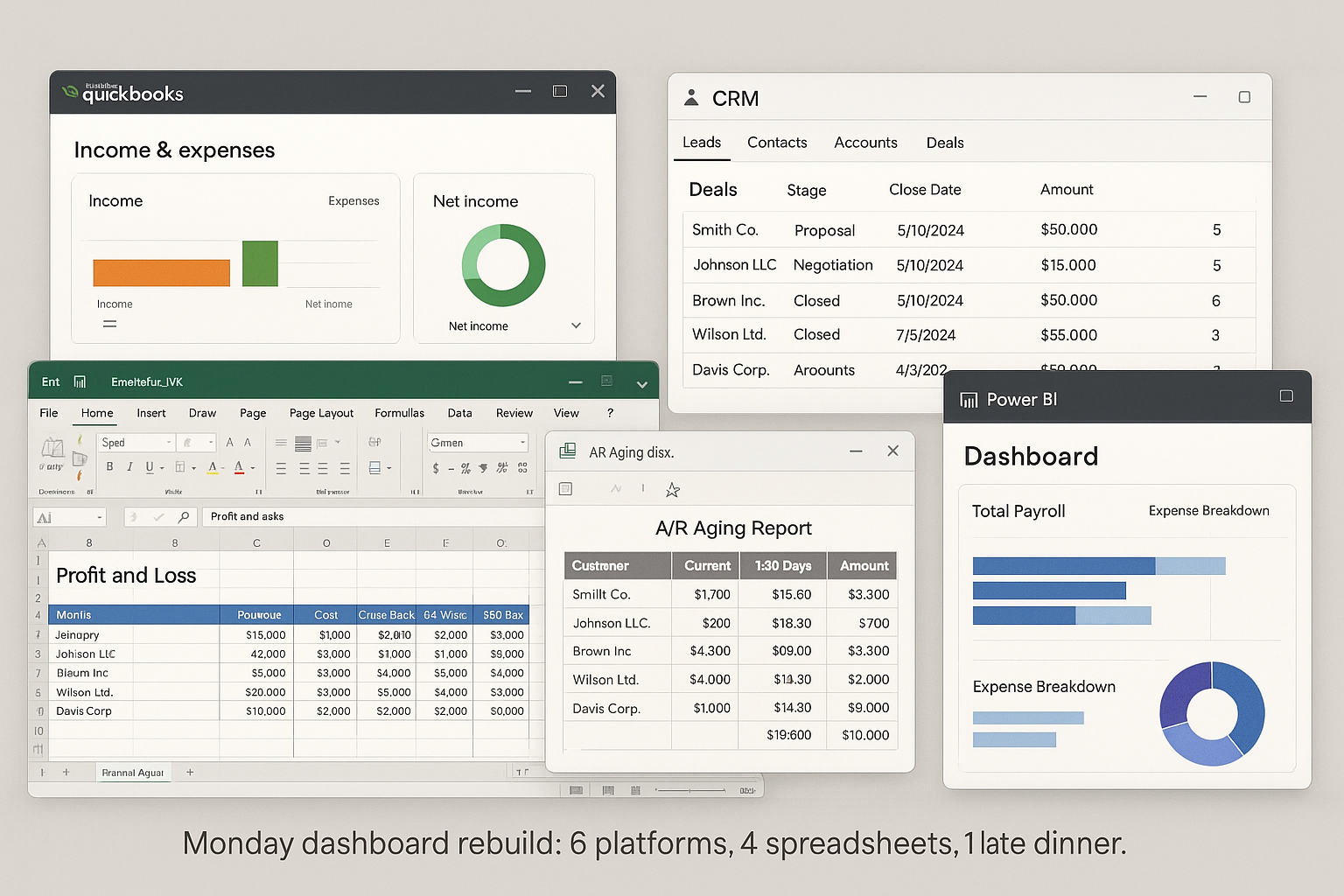Click the increase font size icon

pos(230,443)
